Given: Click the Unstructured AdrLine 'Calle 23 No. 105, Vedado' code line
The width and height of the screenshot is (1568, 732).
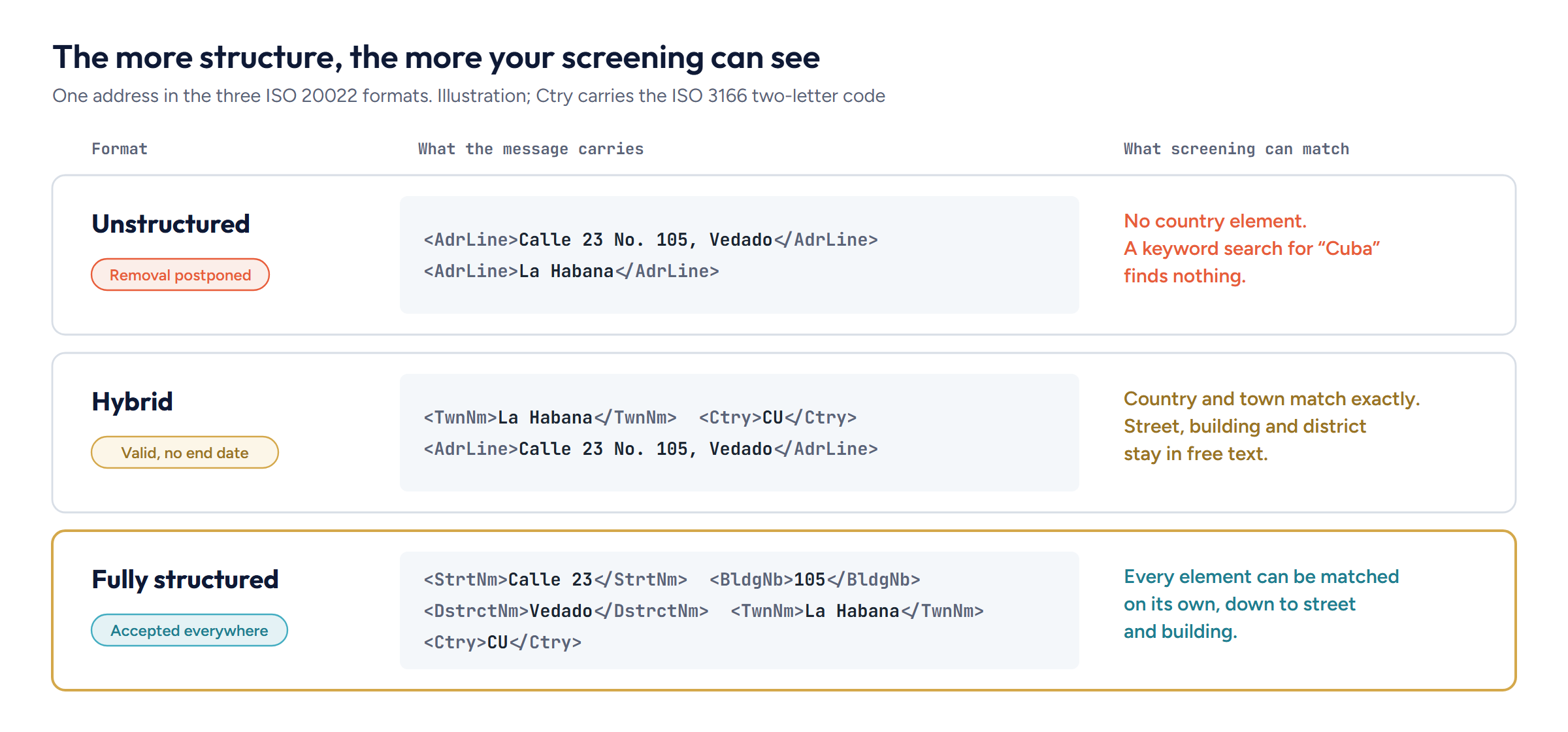Looking at the screenshot, I should (x=651, y=240).
